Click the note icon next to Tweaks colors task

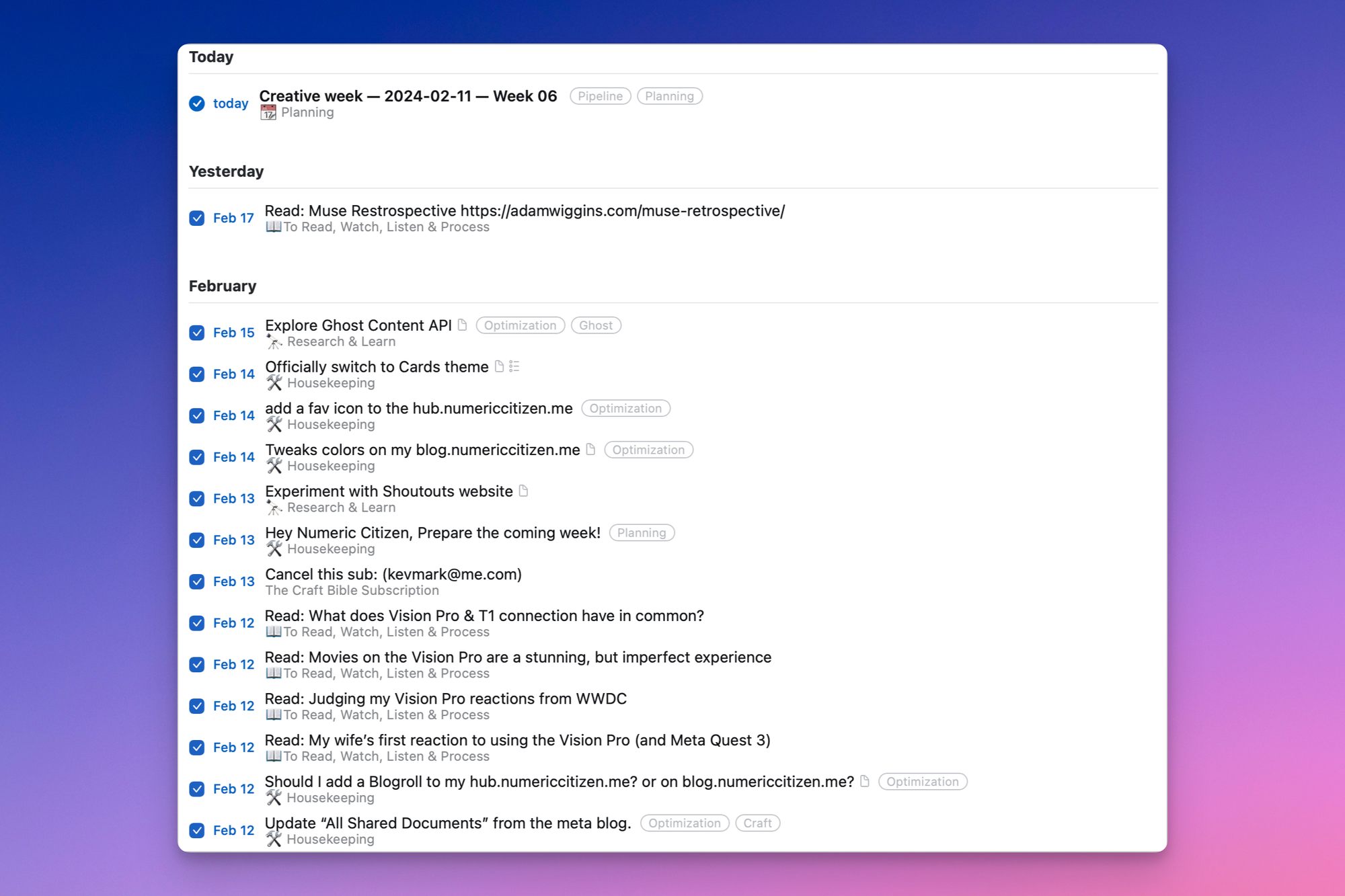pyautogui.click(x=590, y=450)
